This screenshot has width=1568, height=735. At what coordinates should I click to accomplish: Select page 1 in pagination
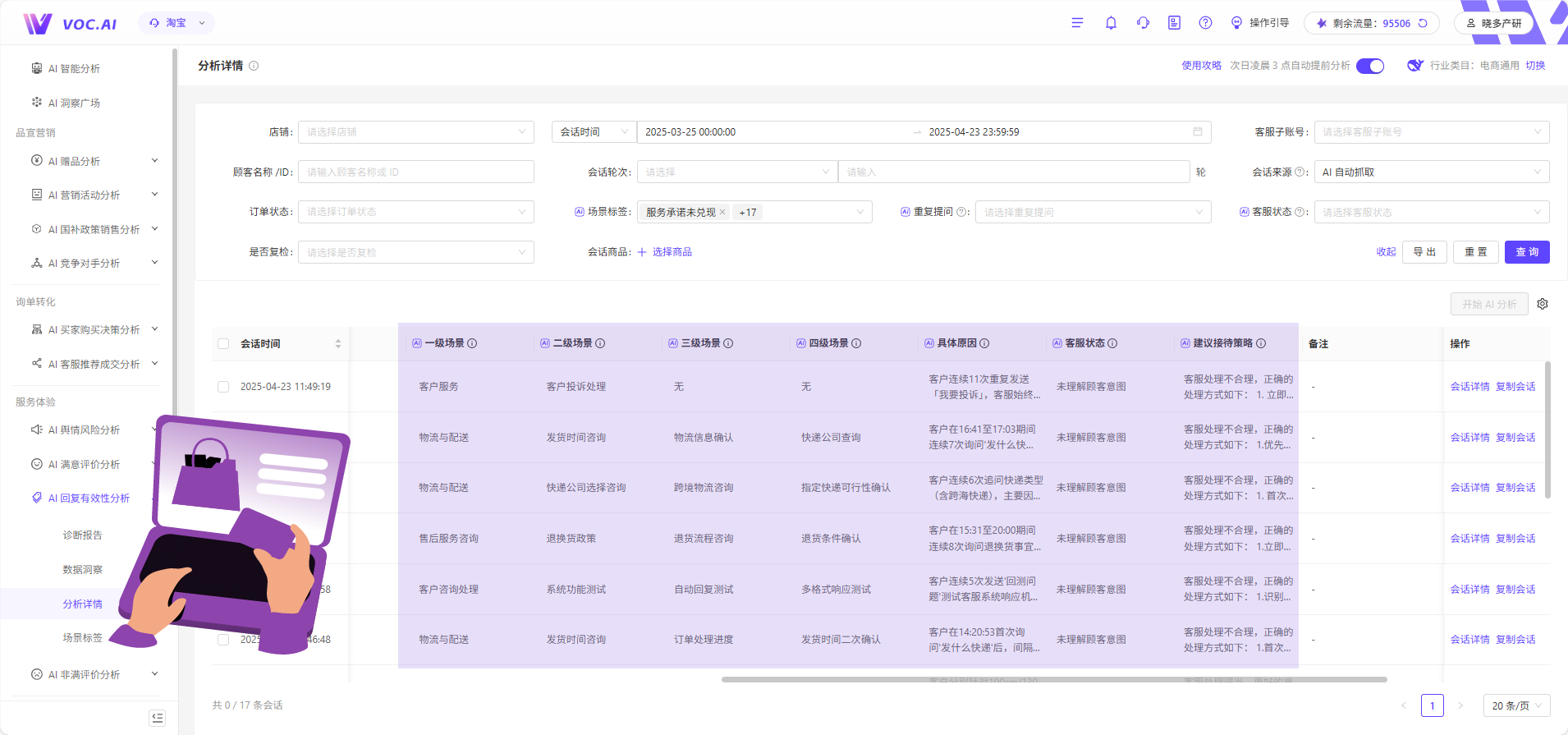(x=1433, y=705)
